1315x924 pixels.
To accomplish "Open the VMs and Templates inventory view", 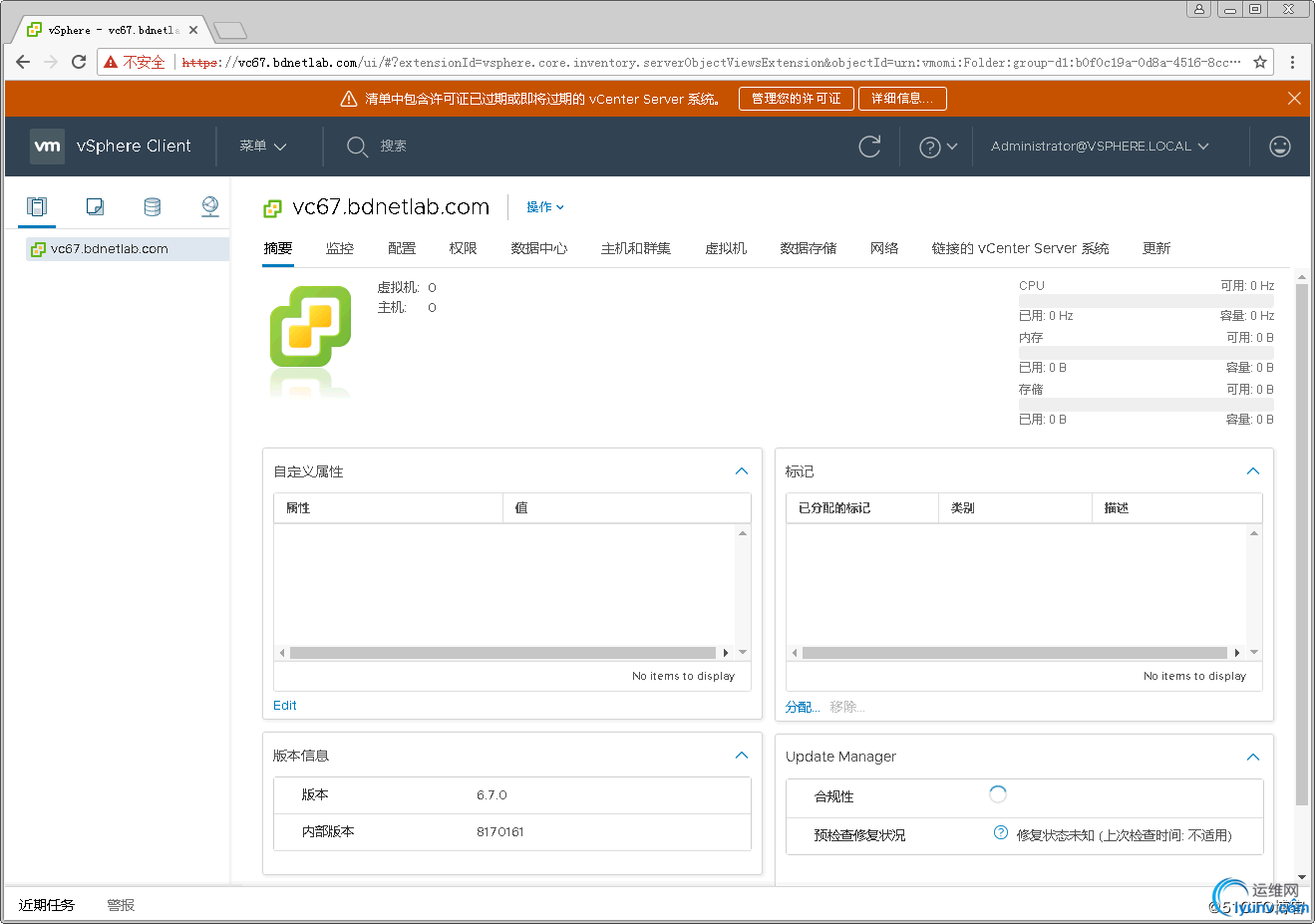I will (95, 206).
